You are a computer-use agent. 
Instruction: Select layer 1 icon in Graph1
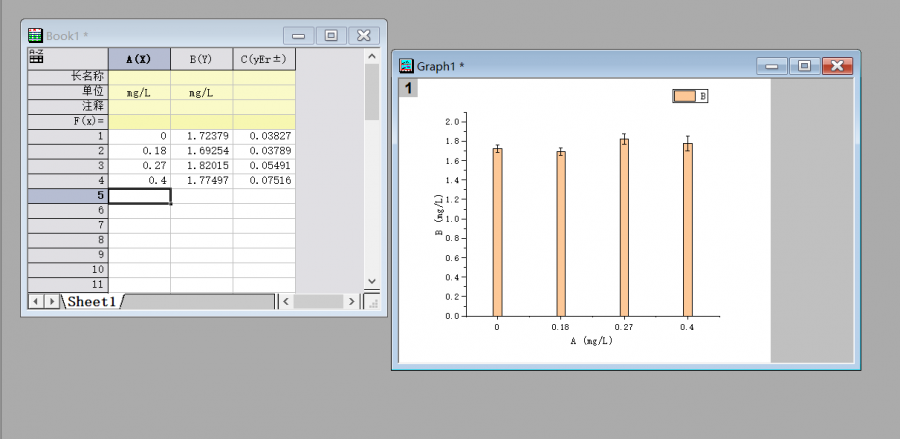coord(409,88)
